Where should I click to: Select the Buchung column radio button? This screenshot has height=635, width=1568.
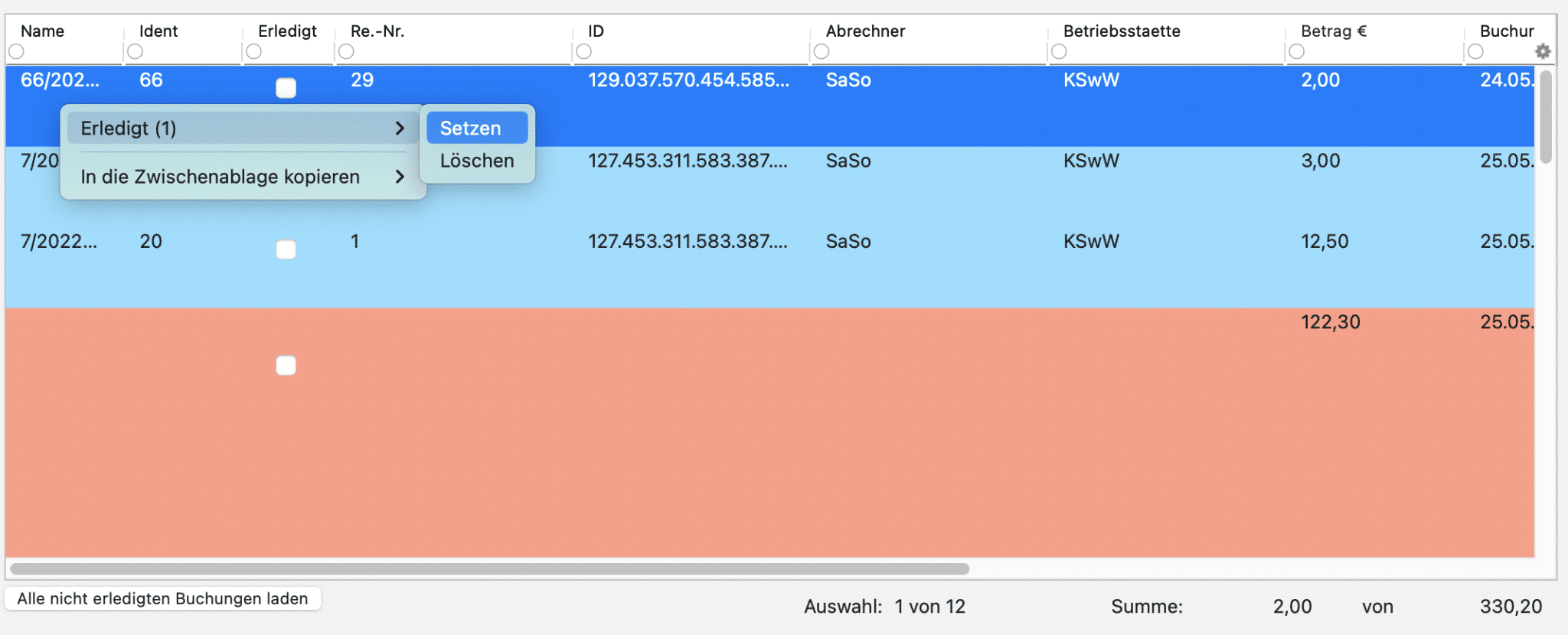tap(1475, 51)
